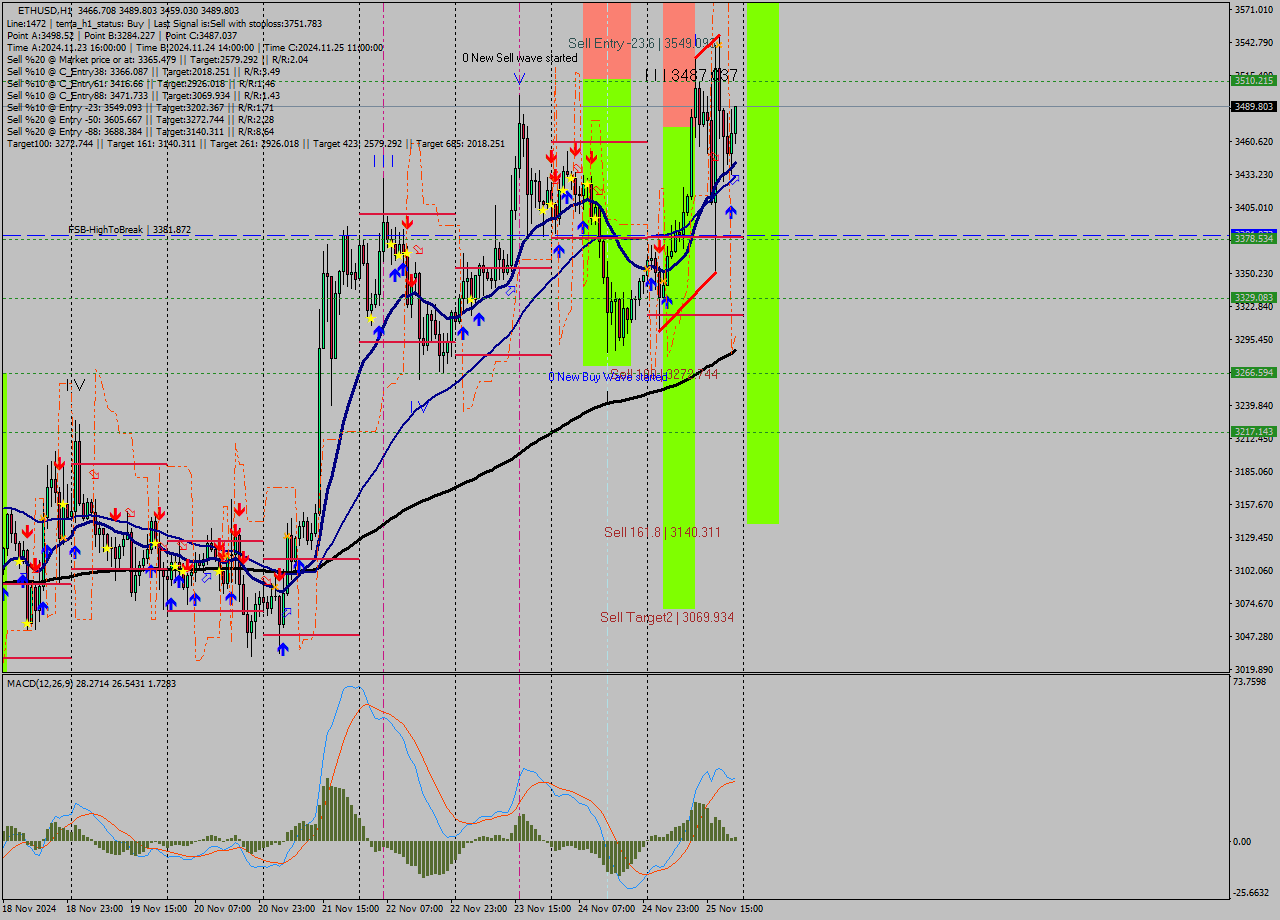Screen dimensions: 1280x920
Task: Click the '24 Nov 07:00' time axis label
Action: click(606, 909)
